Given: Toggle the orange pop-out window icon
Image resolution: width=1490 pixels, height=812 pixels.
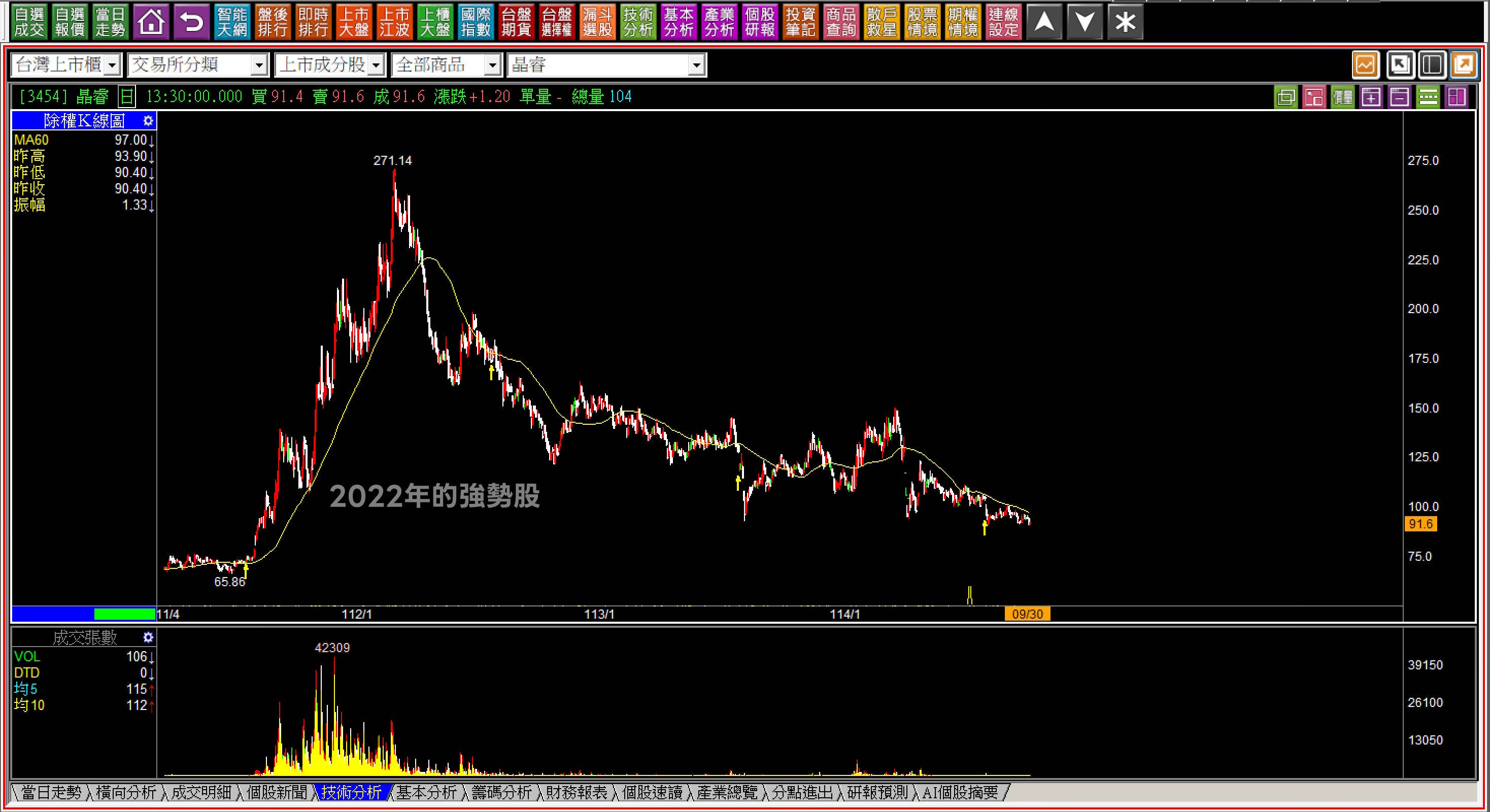Looking at the screenshot, I should tap(1464, 64).
